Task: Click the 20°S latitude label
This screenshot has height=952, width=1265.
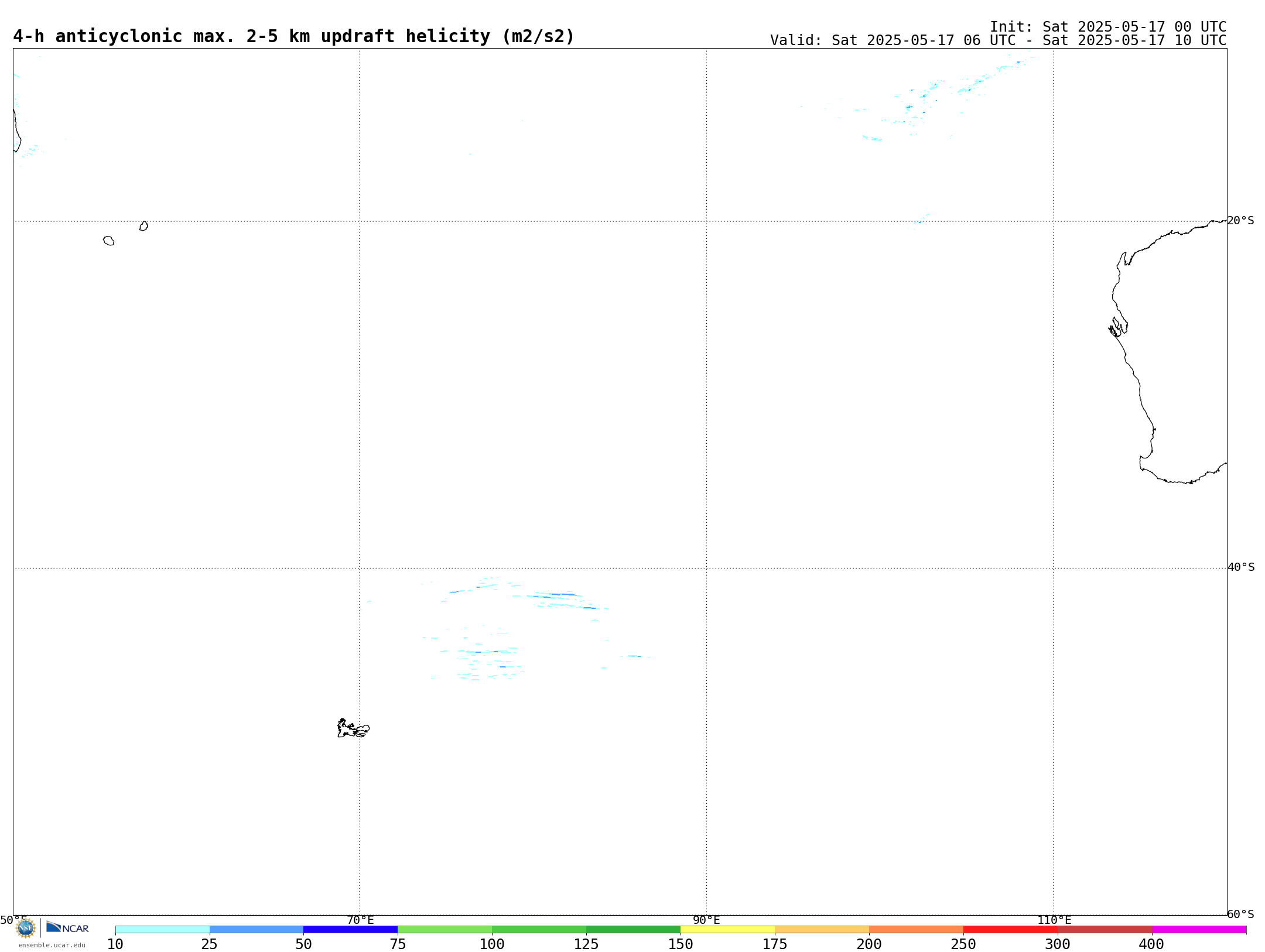Action: click(x=1241, y=221)
